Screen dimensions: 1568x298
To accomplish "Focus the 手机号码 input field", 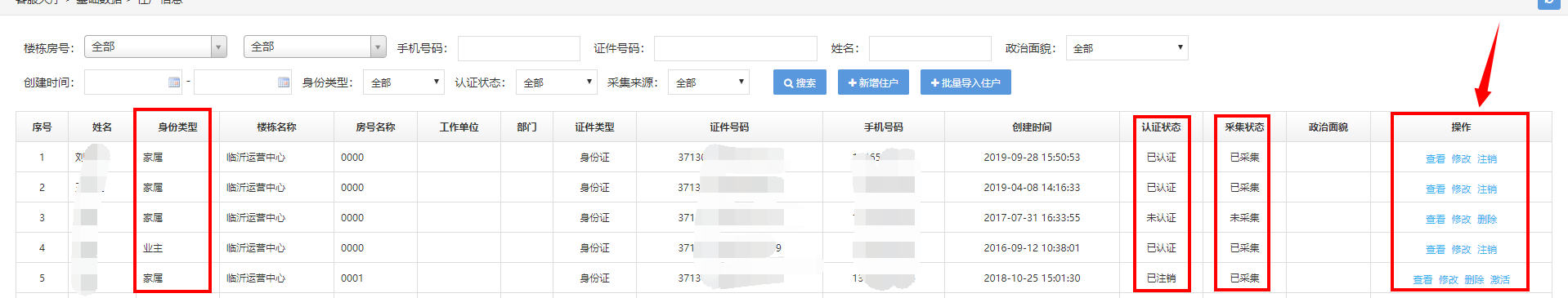I will pyautogui.click(x=518, y=48).
